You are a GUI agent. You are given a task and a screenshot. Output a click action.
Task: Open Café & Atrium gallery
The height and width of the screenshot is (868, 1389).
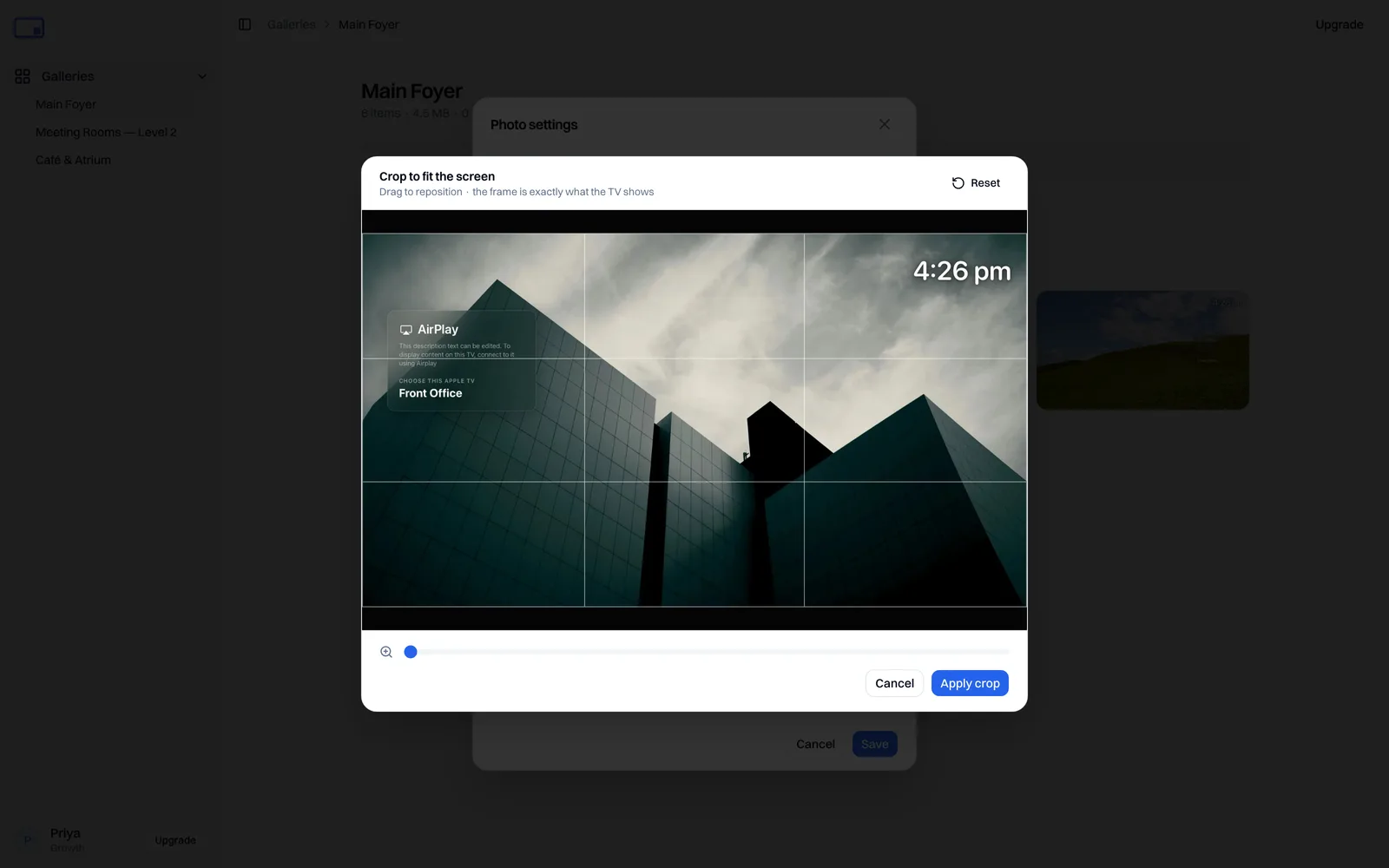click(x=73, y=160)
